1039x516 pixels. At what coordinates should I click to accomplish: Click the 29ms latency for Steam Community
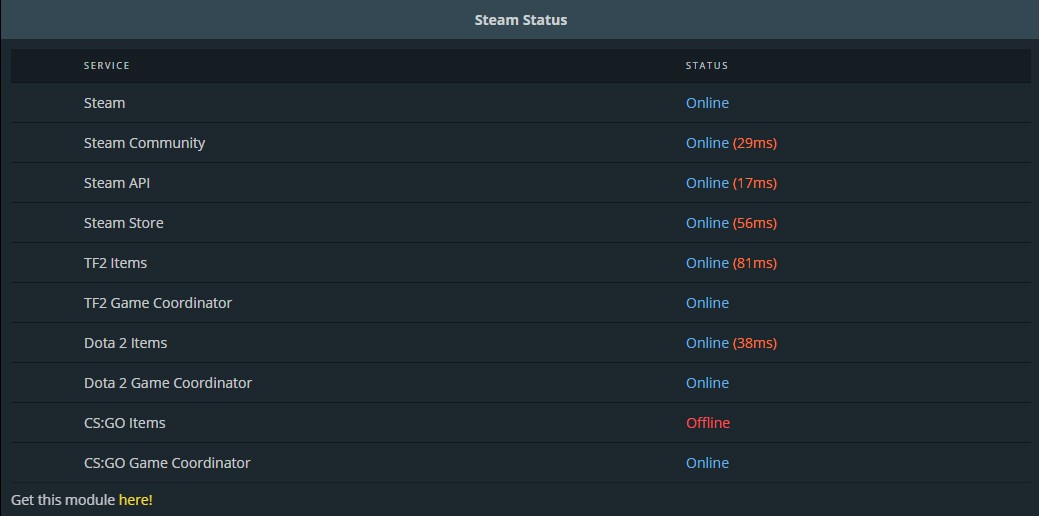click(x=755, y=143)
